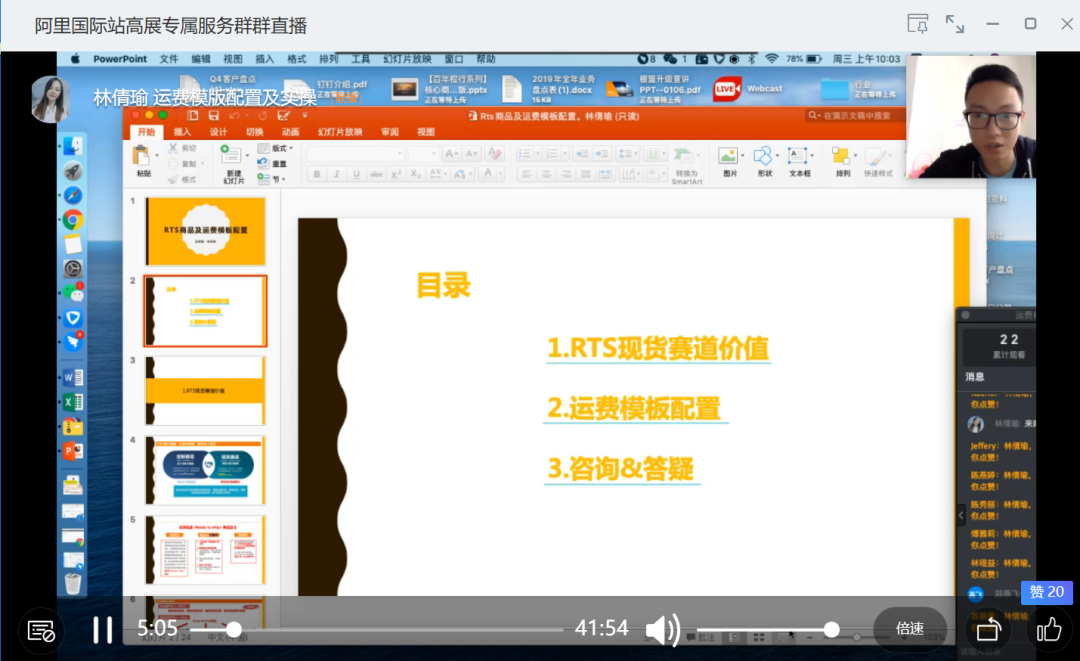Click the center align icon

pyautogui.click(x=546, y=174)
